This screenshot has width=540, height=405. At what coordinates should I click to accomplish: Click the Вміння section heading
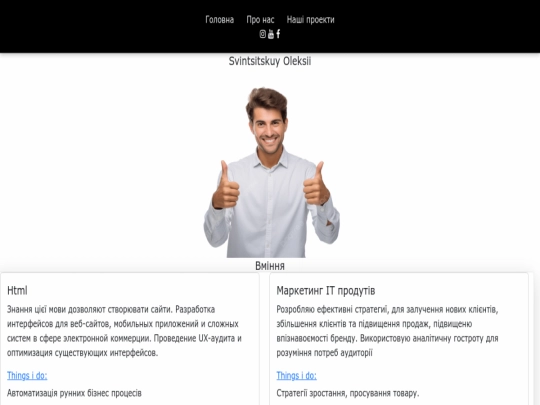point(270,266)
